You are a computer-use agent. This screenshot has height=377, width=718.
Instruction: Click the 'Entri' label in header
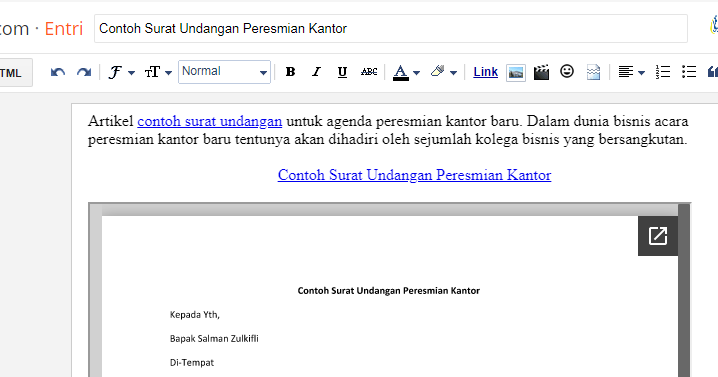(64, 29)
